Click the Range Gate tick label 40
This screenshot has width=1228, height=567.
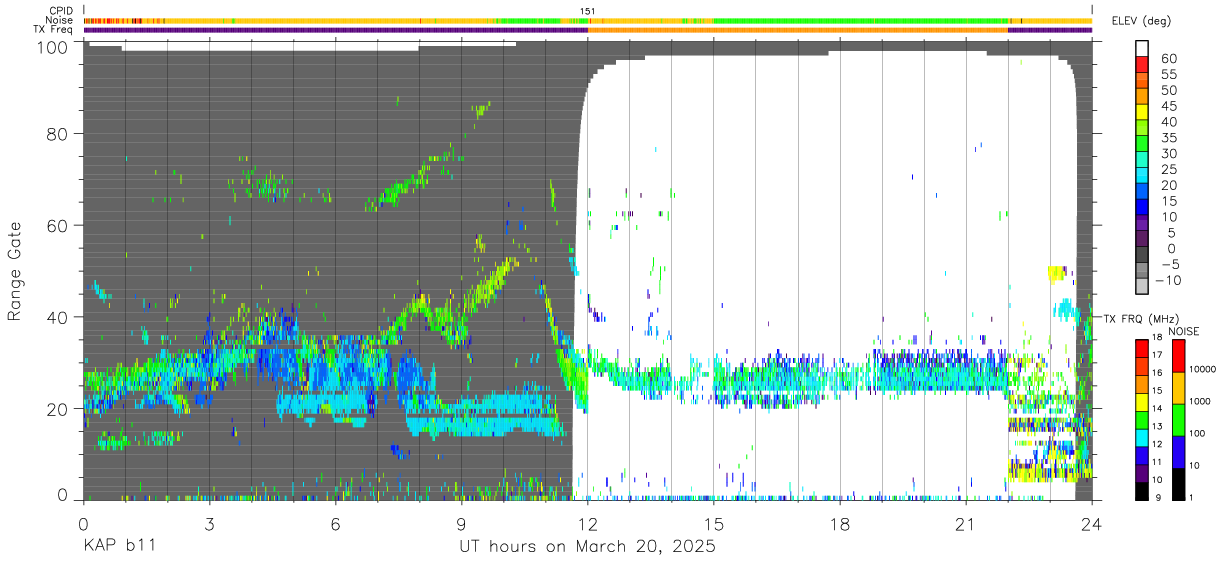pos(58,318)
